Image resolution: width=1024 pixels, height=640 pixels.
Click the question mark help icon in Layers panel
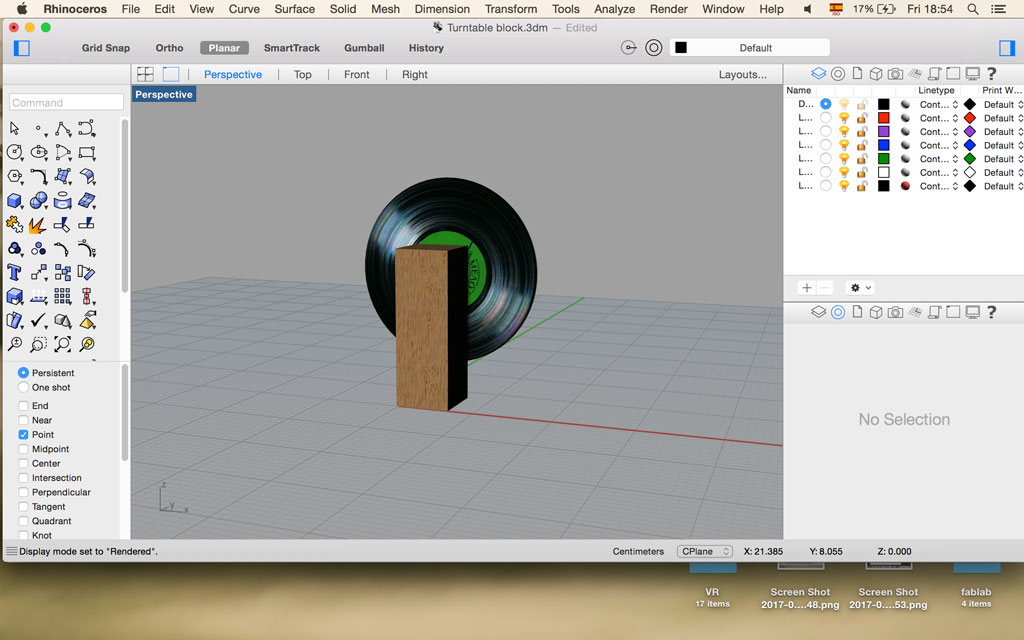[991, 74]
